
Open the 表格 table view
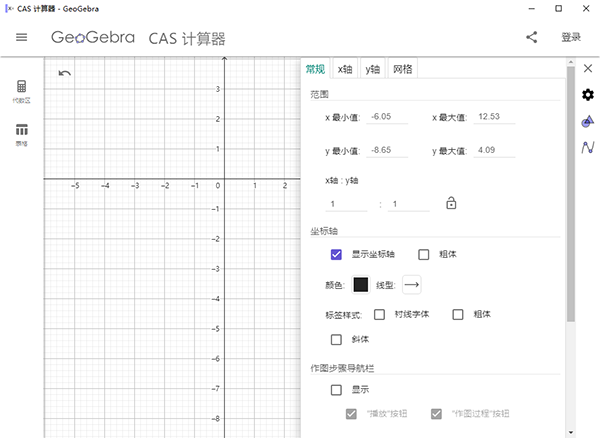pos(21,133)
